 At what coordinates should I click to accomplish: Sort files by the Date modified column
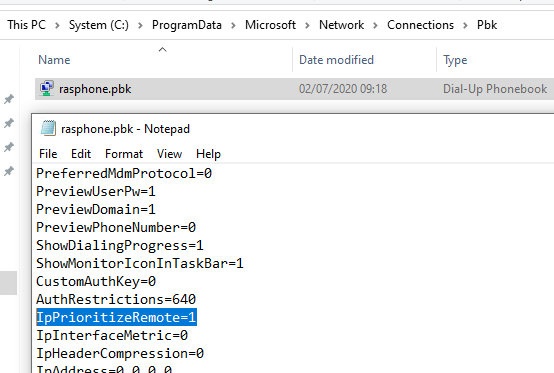click(336, 60)
